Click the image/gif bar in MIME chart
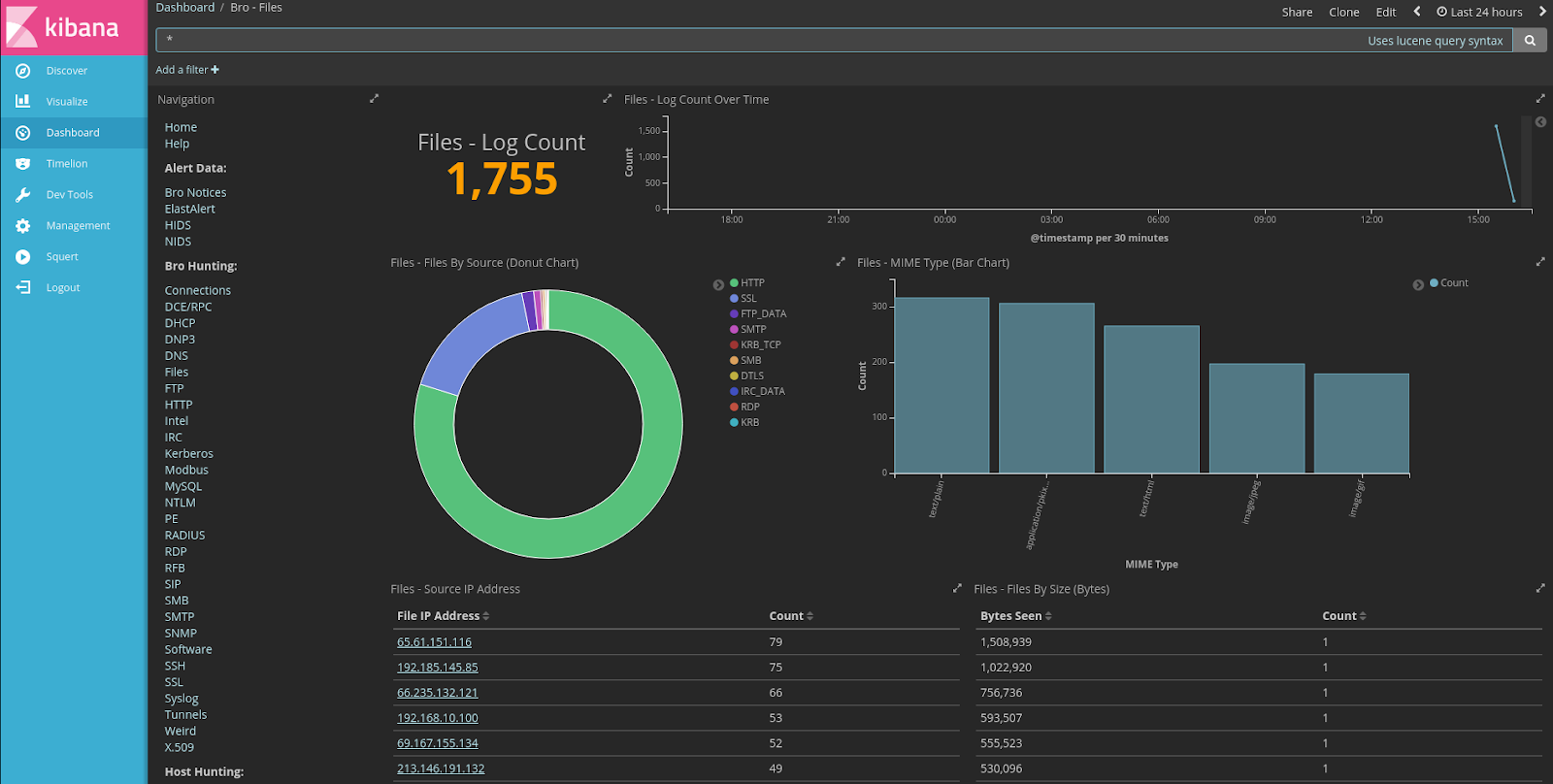 (x=1361, y=423)
